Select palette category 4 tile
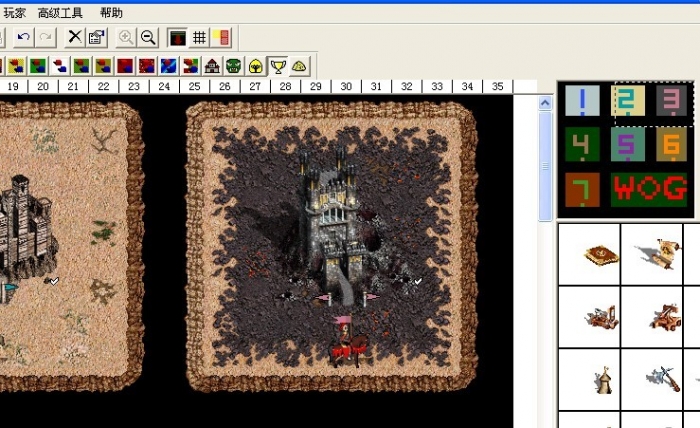Image resolution: width=700 pixels, height=428 pixels. pyautogui.click(x=582, y=144)
